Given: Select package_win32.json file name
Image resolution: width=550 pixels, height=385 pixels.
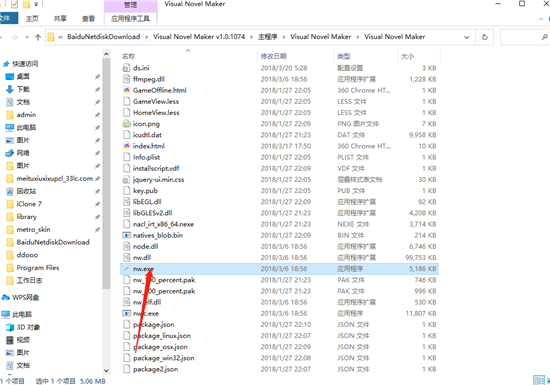Looking at the screenshot, I should click(x=163, y=358).
